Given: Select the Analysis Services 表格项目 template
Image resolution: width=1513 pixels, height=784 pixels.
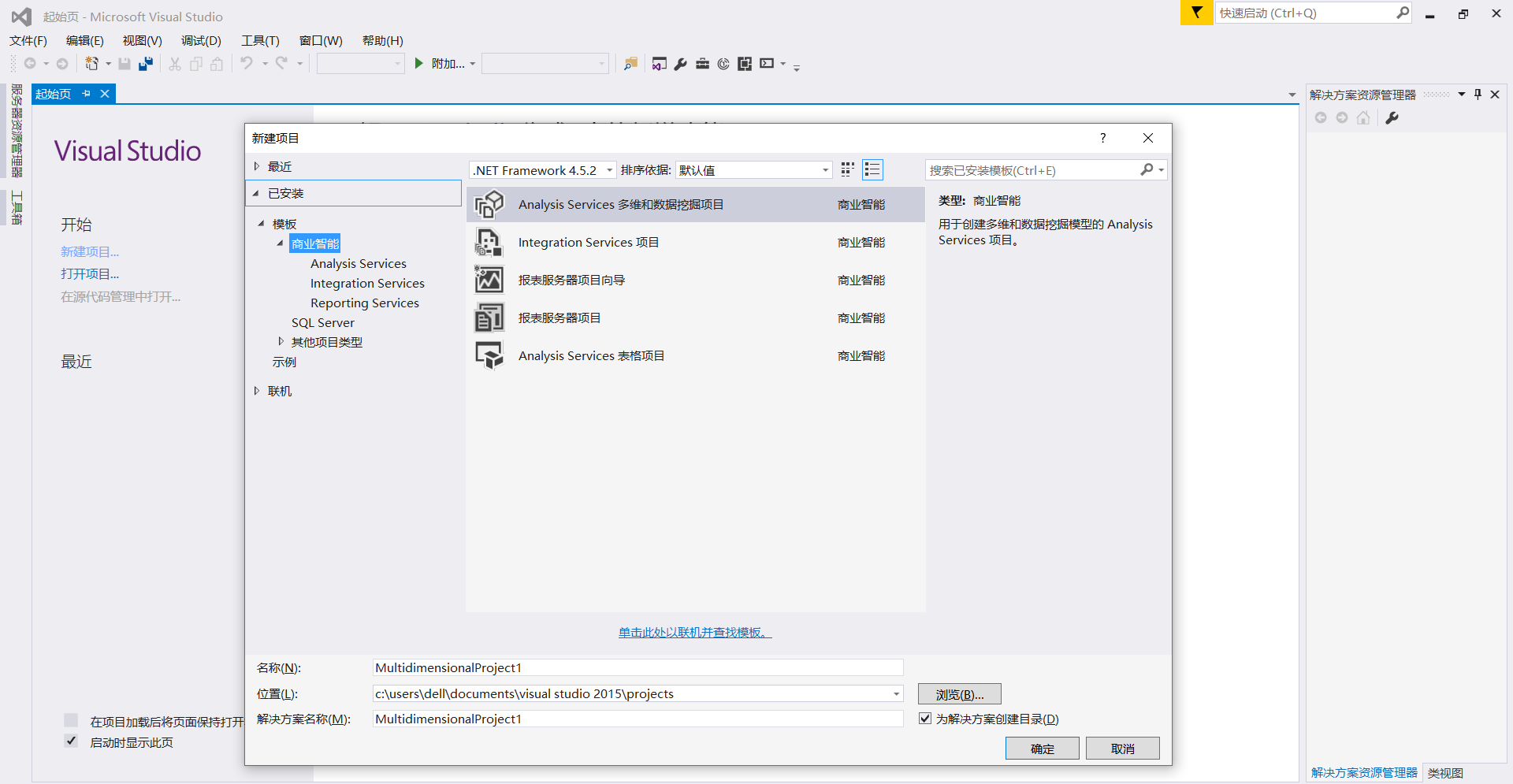Looking at the screenshot, I should (x=591, y=355).
